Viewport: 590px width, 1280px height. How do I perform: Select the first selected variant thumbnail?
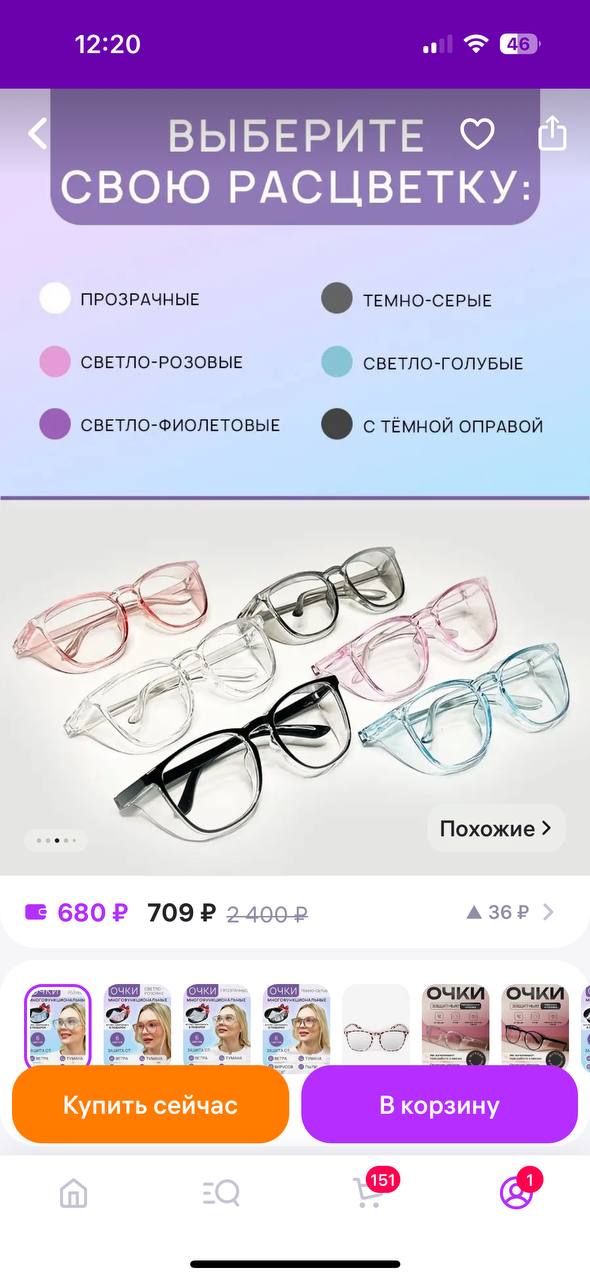[57, 1026]
